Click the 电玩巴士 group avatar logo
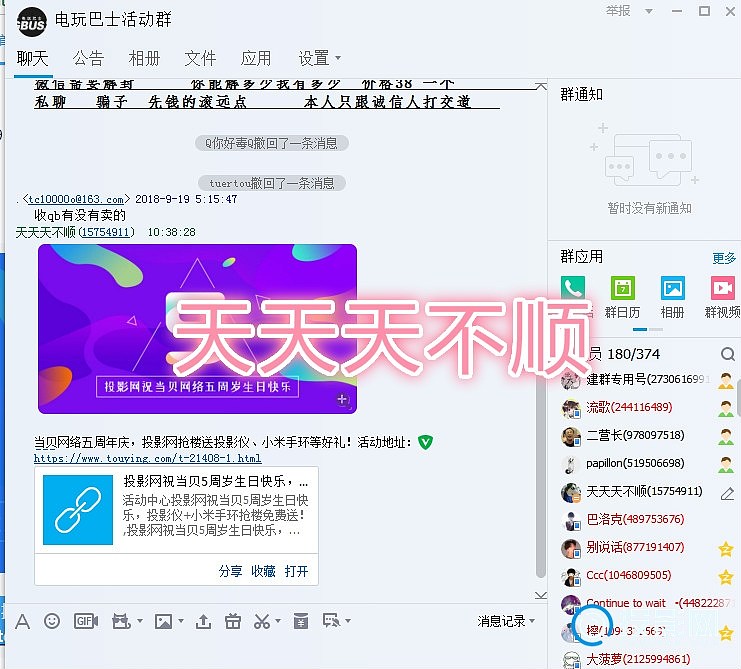This screenshot has height=669, width=741. (x=32, y=22)
